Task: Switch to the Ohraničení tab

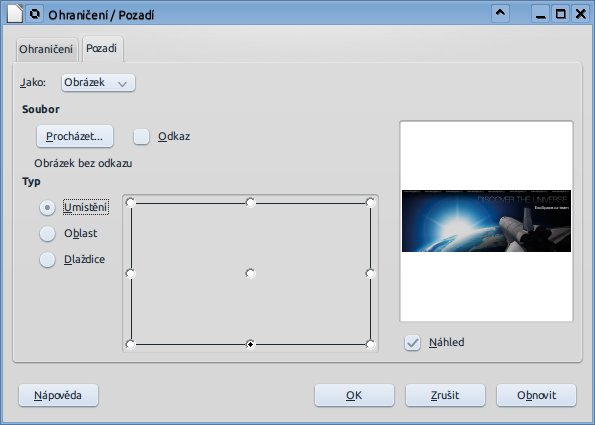Action: point(46,49)
